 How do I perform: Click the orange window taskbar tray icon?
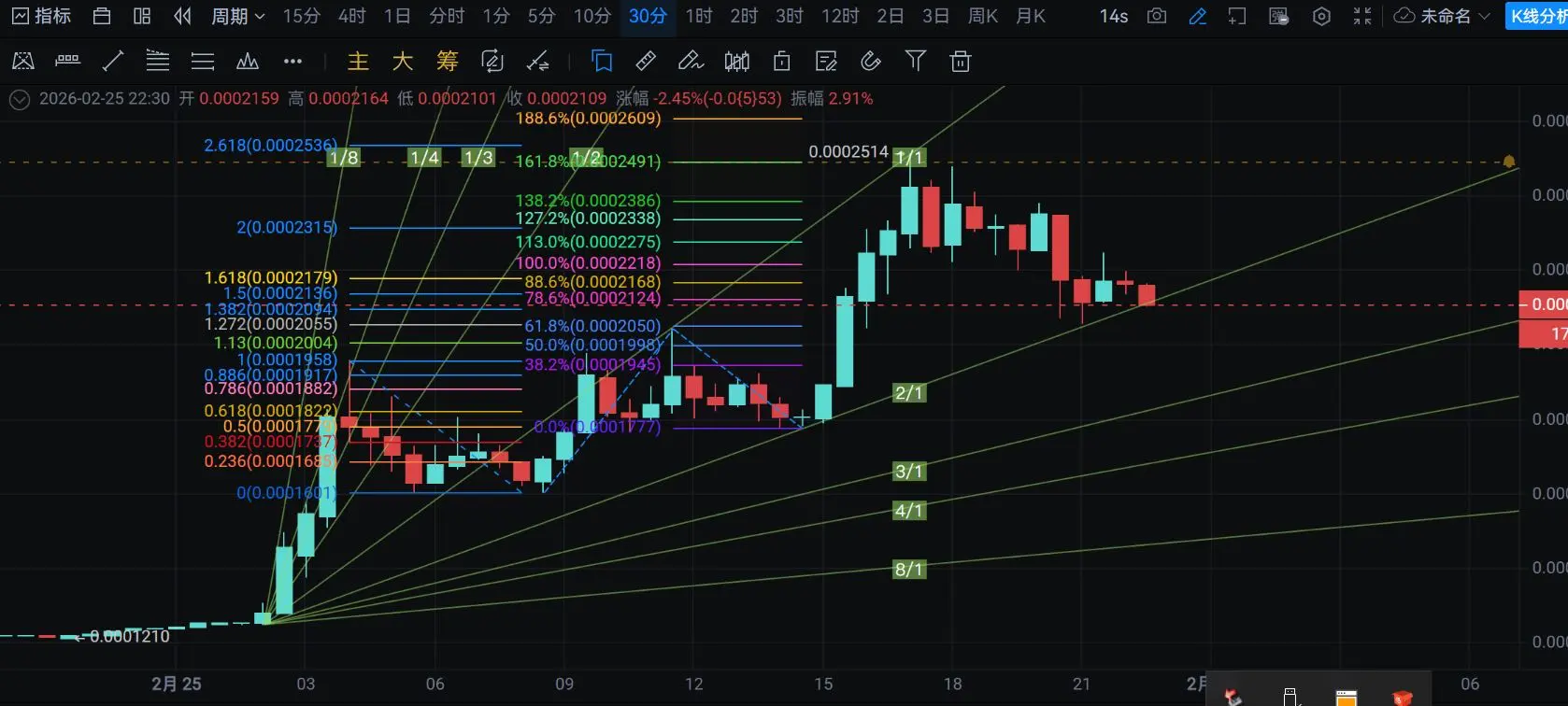[1346, 698]
